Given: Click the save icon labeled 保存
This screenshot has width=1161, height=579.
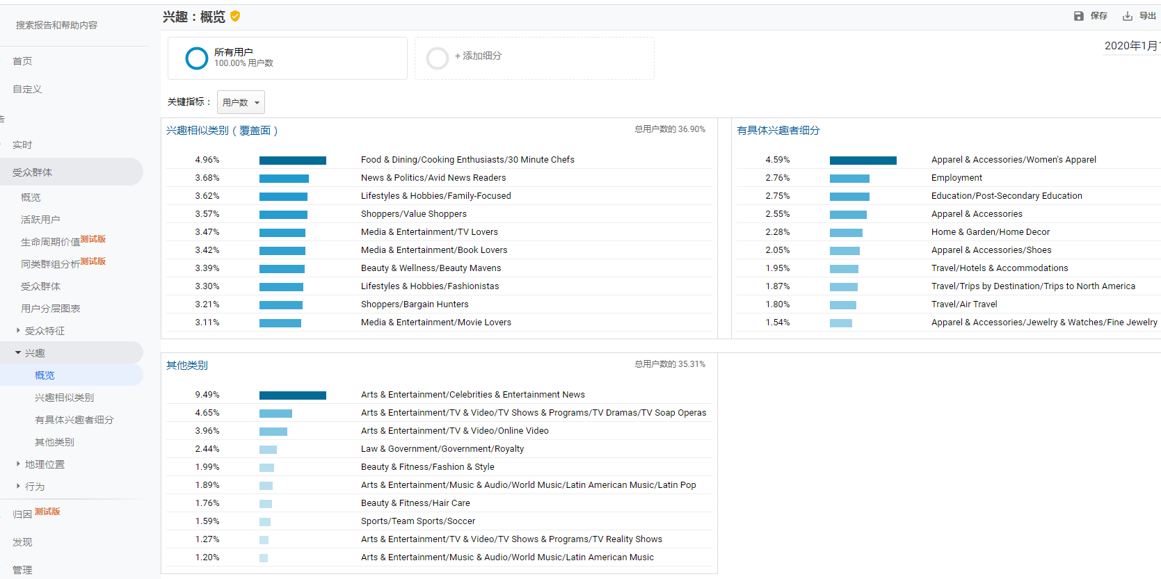Looking at the screenshot, I should (1079, 16).
